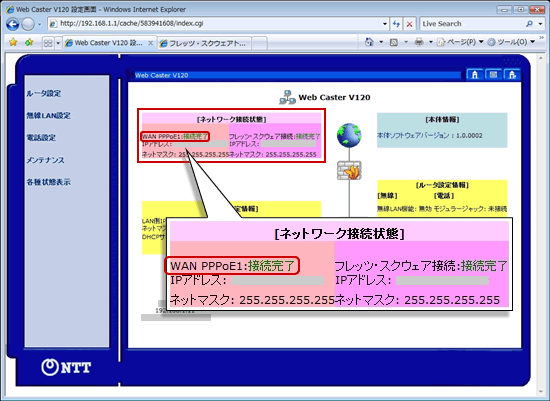Open the recent pages dropdown beside Forward
The image size is (550, 401).
click(x=39, y=24)
